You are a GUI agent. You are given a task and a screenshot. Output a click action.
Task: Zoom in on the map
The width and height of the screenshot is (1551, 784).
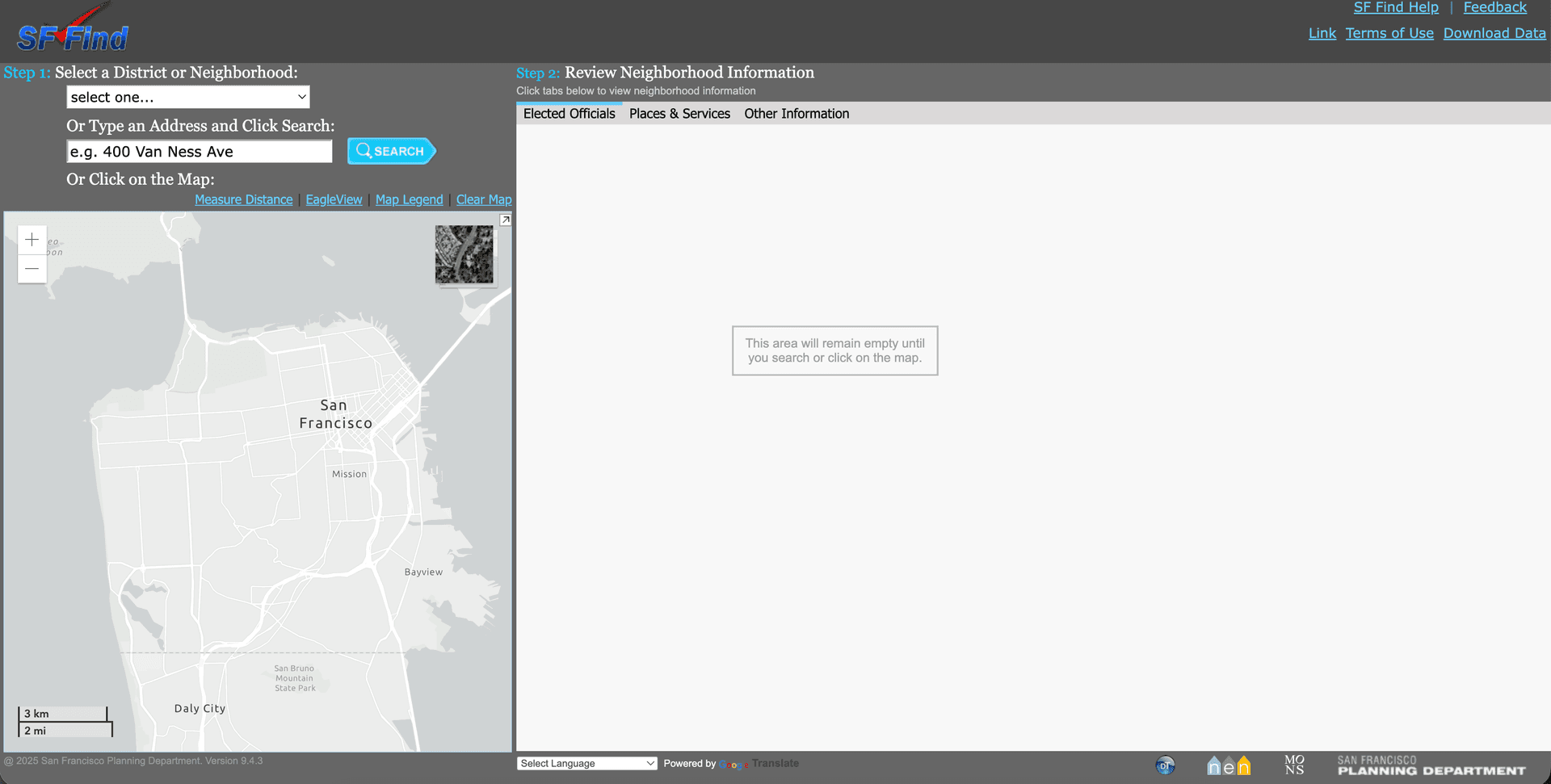click(32, 239)
